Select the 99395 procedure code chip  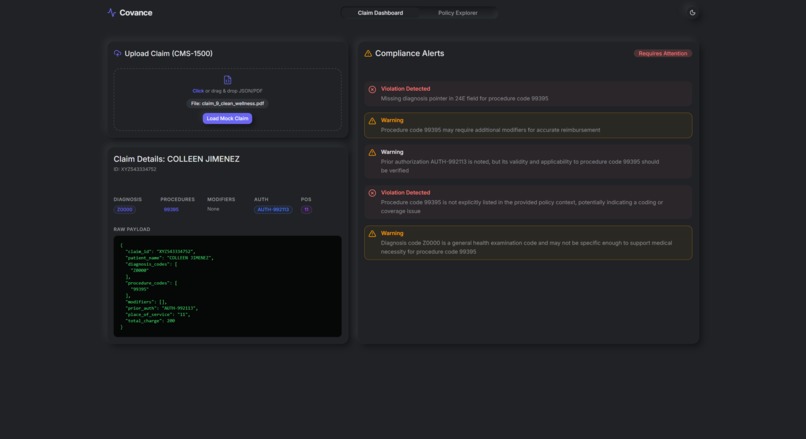[171, 210]
